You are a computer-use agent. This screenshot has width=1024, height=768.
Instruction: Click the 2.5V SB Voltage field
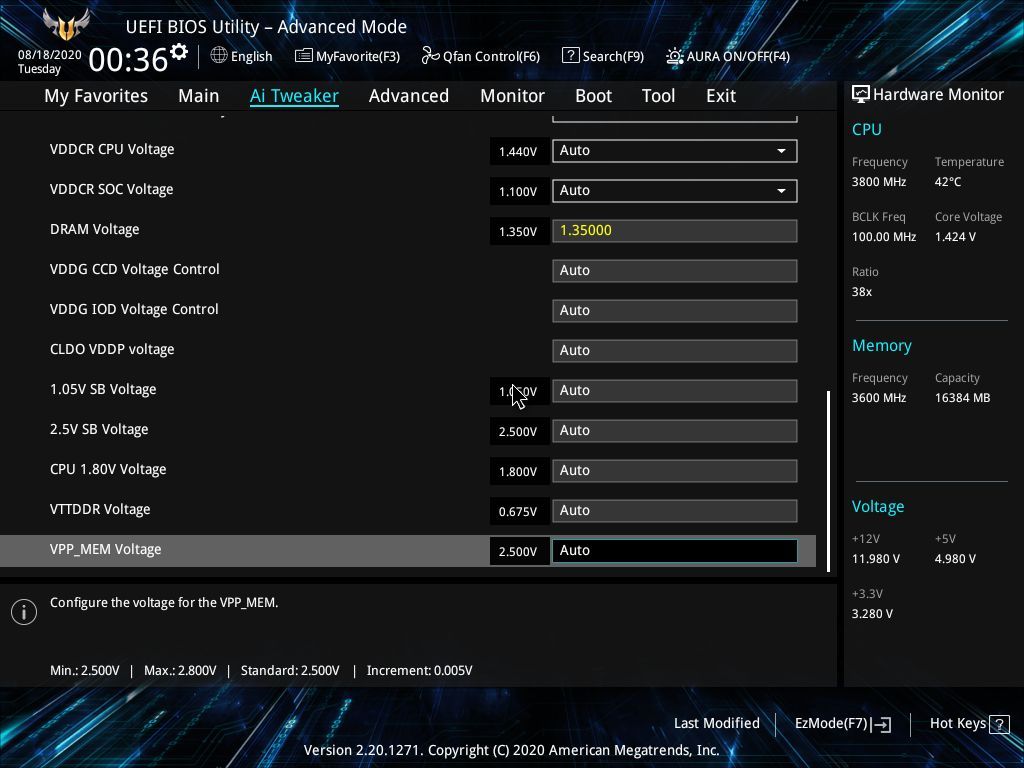click(675, 431)
